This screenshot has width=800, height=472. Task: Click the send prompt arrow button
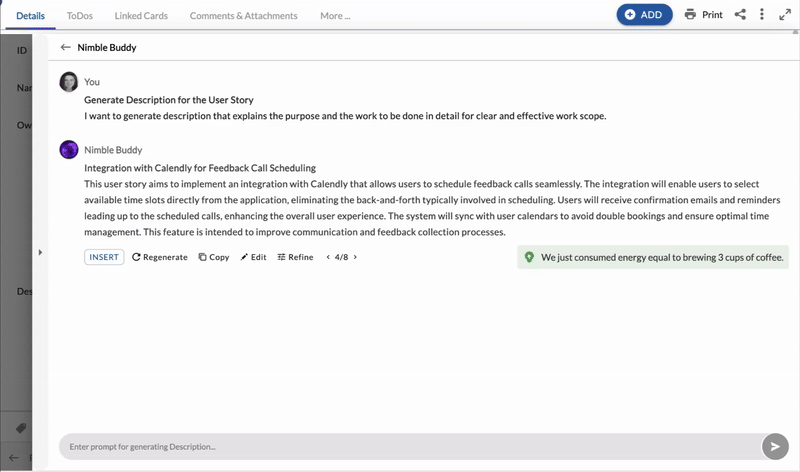774,446
